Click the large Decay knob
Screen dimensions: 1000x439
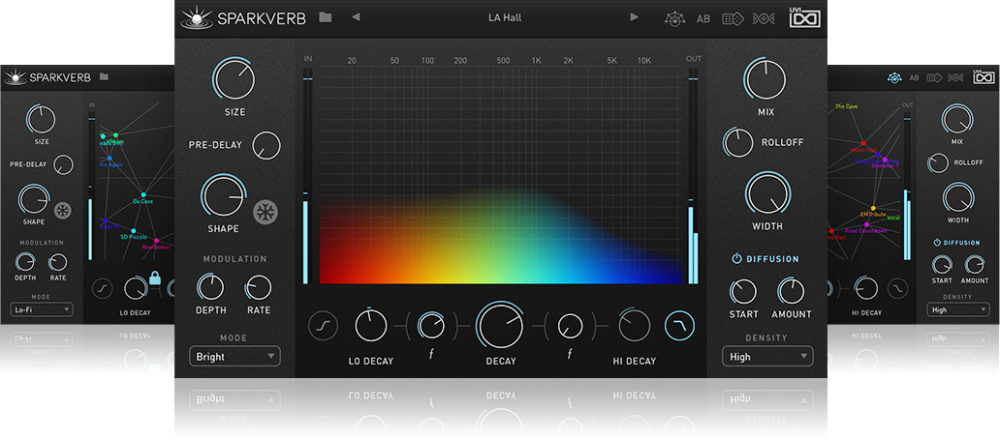point(500,326)
